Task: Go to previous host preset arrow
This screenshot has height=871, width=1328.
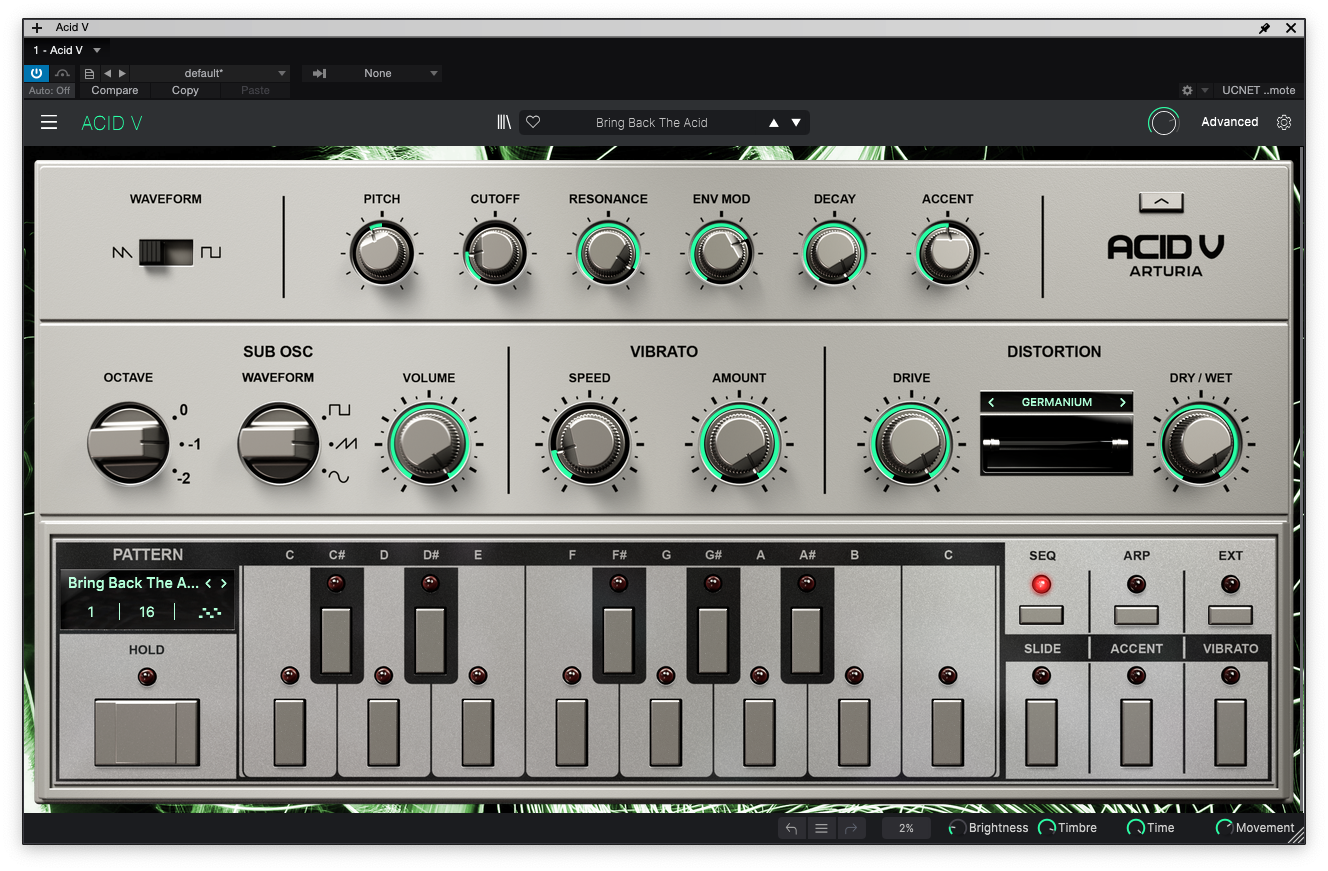Action: [x=108, y=73]
